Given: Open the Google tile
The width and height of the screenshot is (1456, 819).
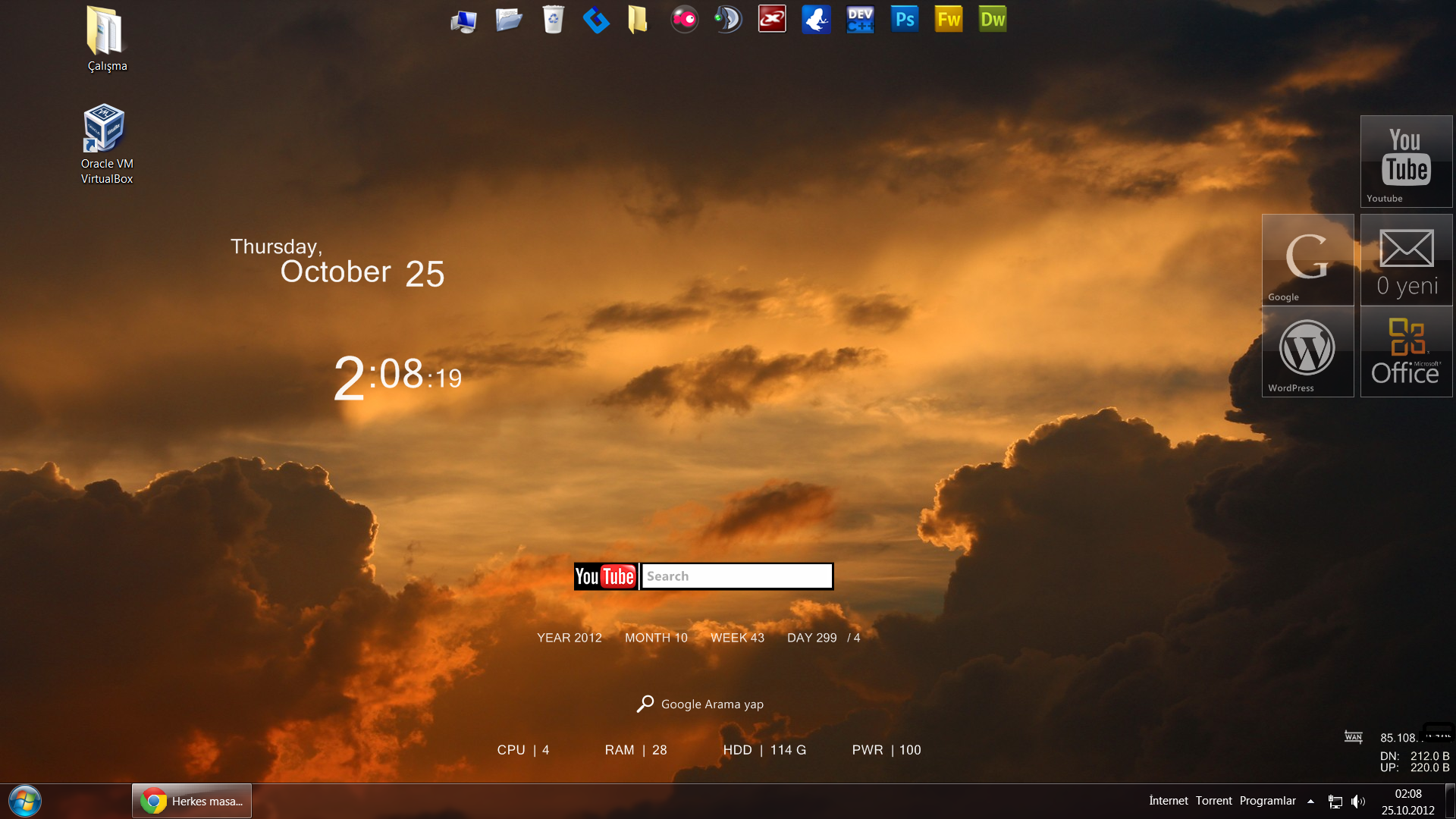Looking at the screenshot, I should tap(1307, 259).
